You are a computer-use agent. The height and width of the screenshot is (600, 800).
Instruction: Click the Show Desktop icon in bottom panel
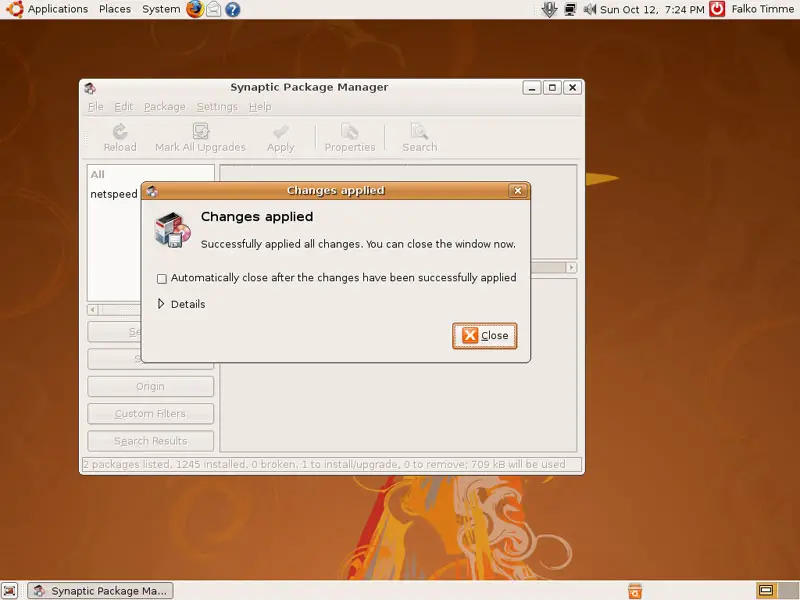pyautogui.click(x=10, y=590)
